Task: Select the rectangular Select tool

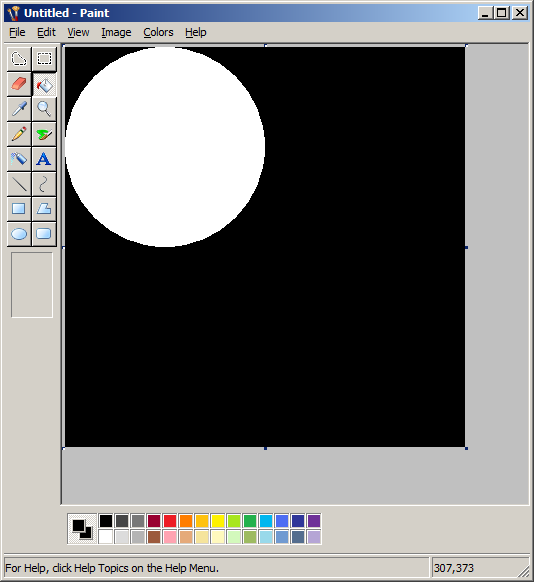Action: [x=44, y=59]
